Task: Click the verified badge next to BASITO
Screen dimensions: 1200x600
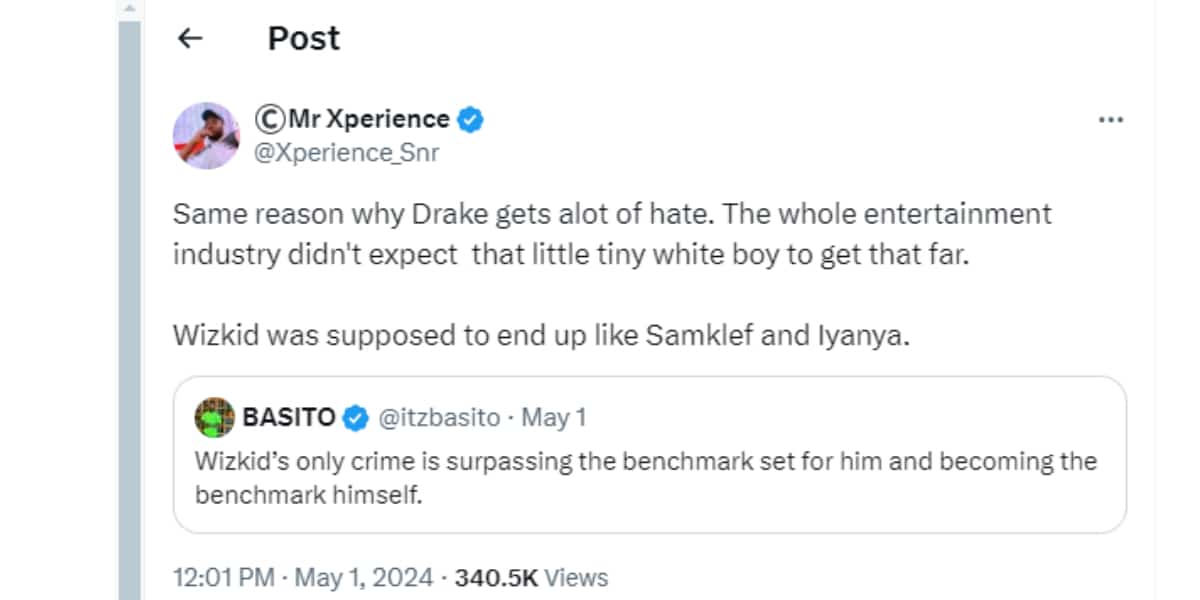Action: point(354,418)
